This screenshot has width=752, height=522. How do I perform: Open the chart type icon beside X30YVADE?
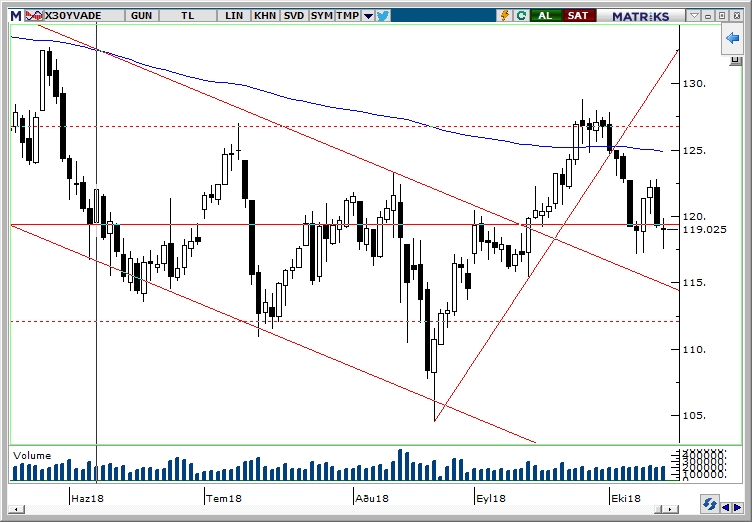click(34, 16)
